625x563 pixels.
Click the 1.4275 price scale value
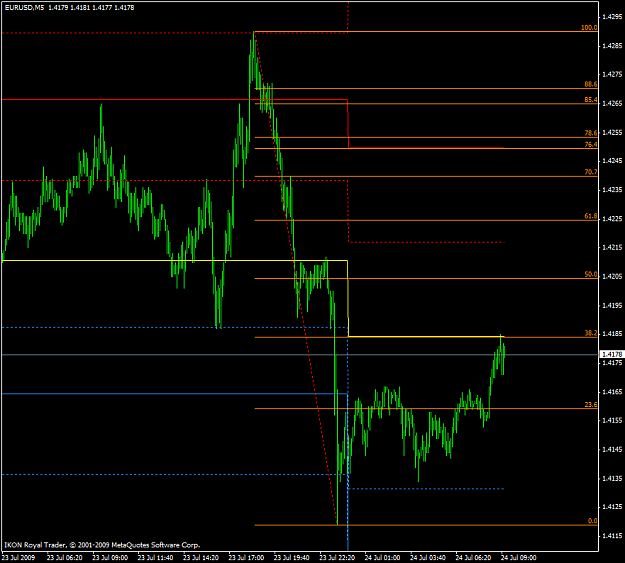(612, 74)
